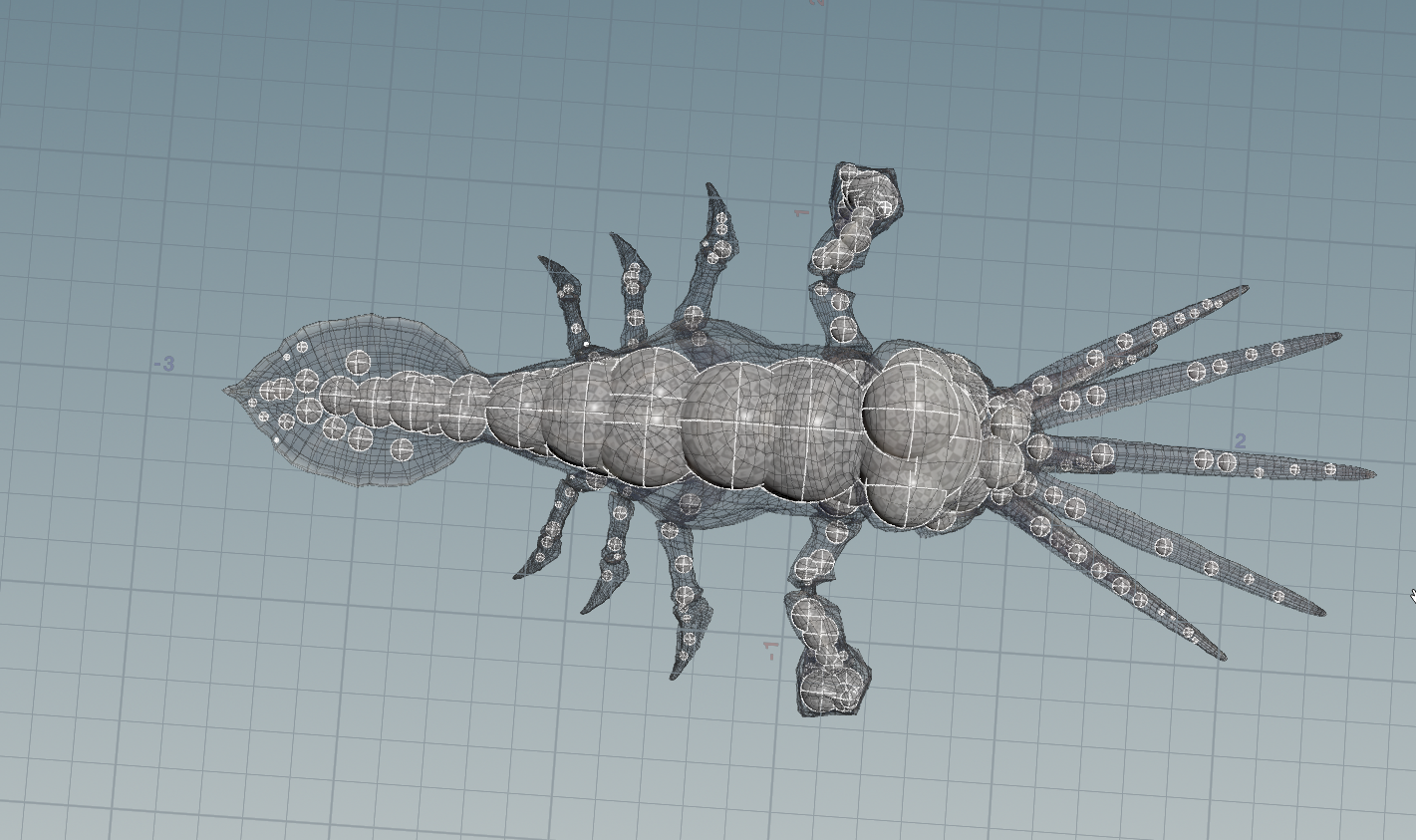Click the tail fin tip at far left
Screen dimensions: 1416x840
(x=228, y=390)
